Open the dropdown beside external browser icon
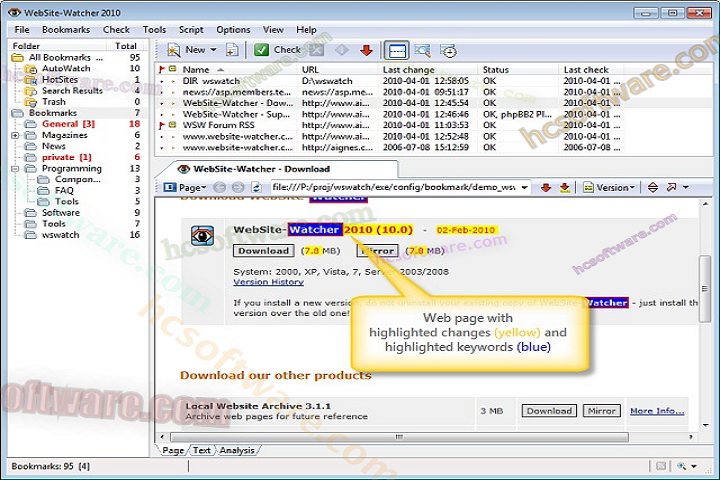720x480 pixels. pos(686,187)
